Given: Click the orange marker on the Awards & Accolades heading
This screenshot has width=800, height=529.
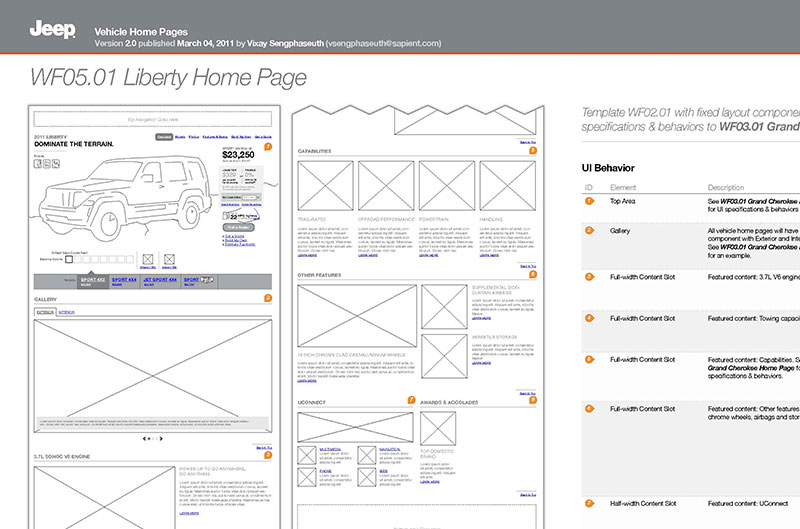Looking at the screenshot, I should coord(533,400).
